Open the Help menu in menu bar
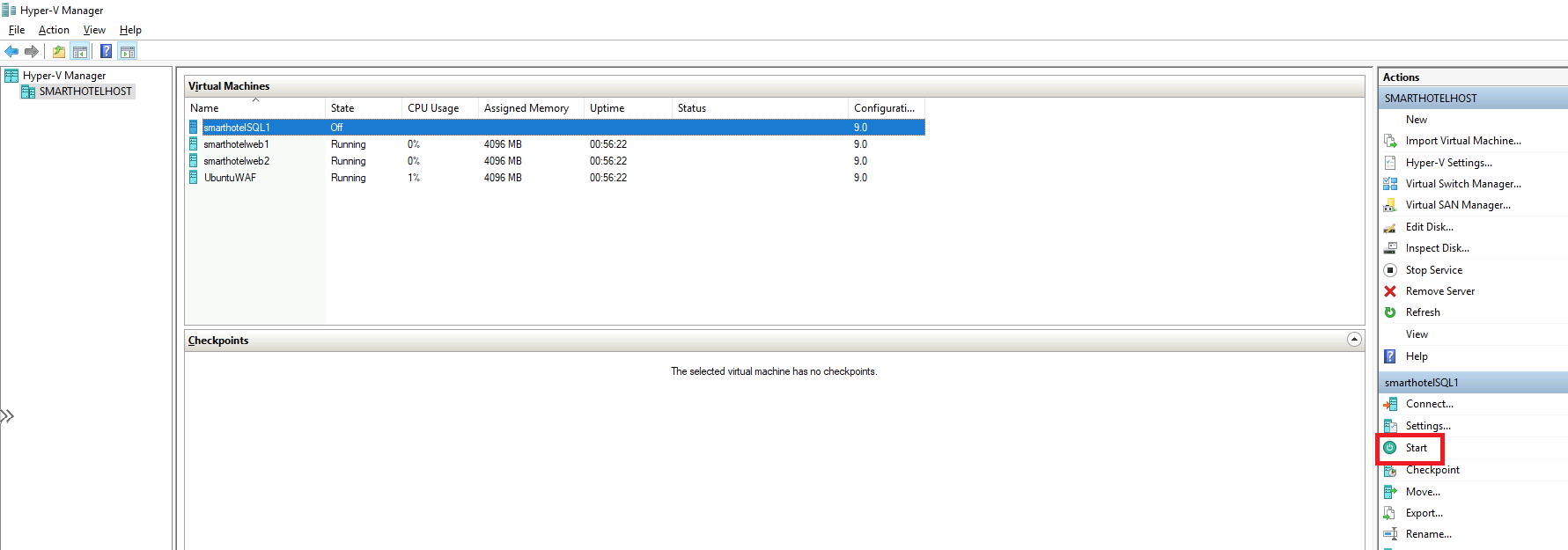Image resolution: width=1568 pixels, height=550 pixels. 130,30
